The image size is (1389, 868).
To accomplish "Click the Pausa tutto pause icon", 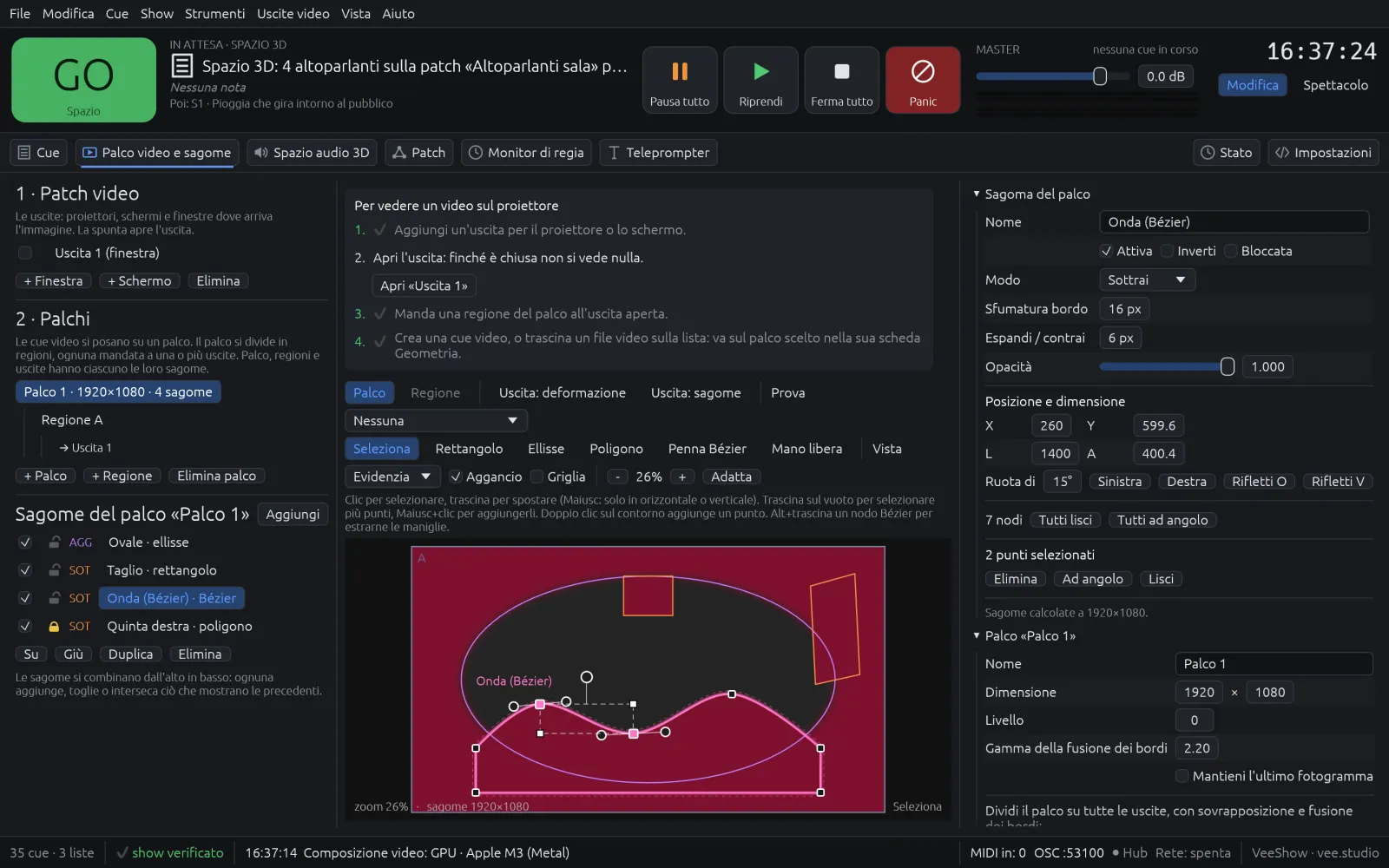I will pos(680,71).
